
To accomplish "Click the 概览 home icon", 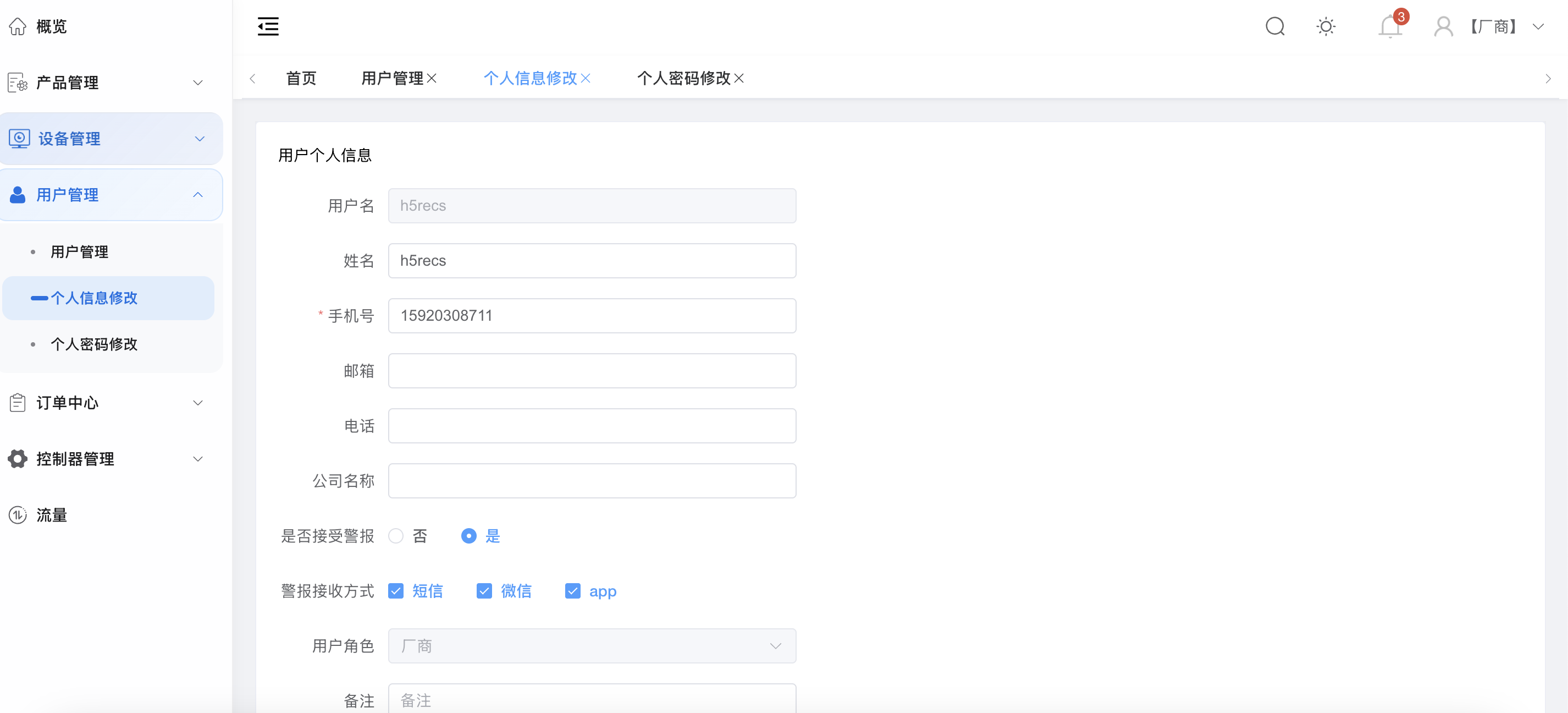I will click(17, 26).
